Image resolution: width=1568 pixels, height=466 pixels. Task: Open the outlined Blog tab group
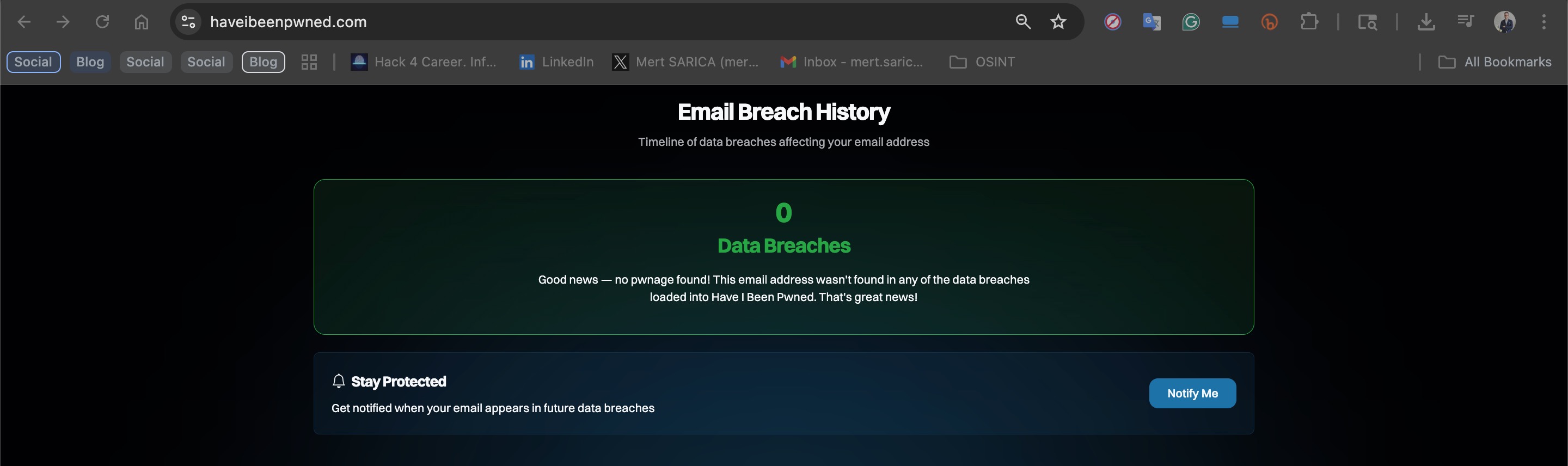click(263, 62)
